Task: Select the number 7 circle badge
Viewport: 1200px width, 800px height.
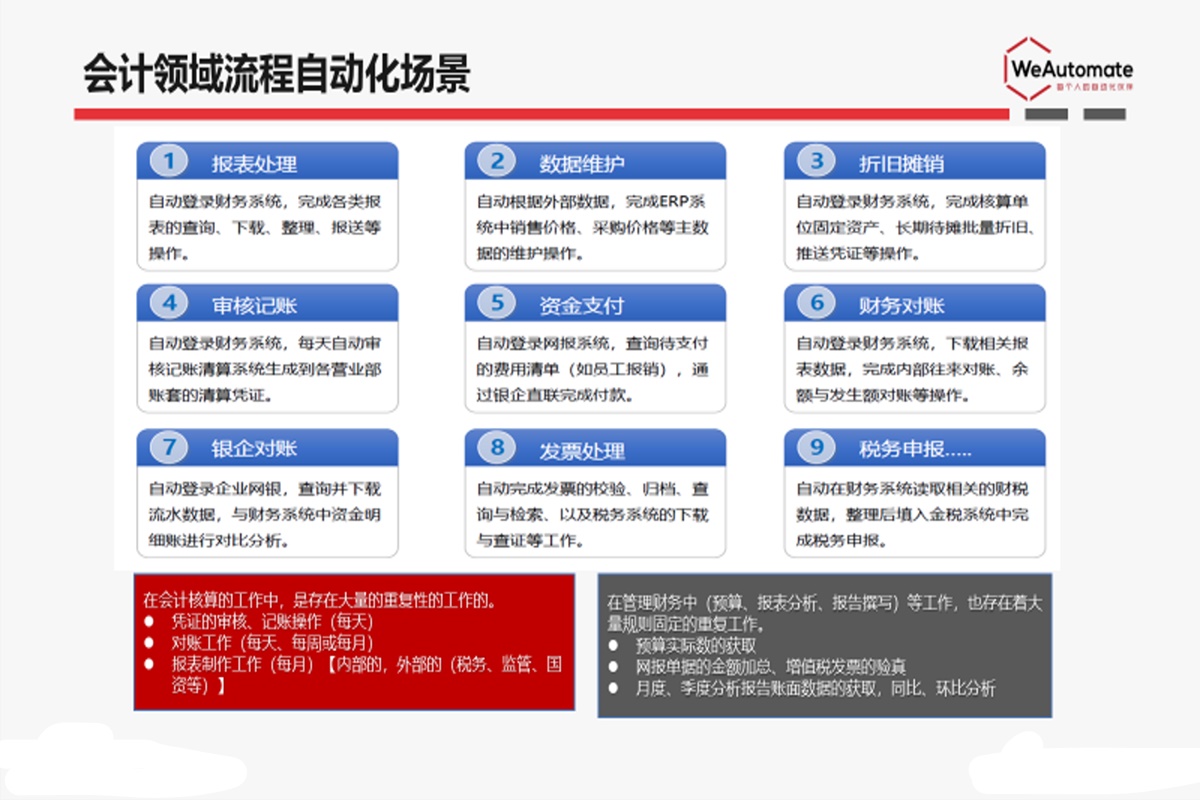Action: (x=169, y=447)
